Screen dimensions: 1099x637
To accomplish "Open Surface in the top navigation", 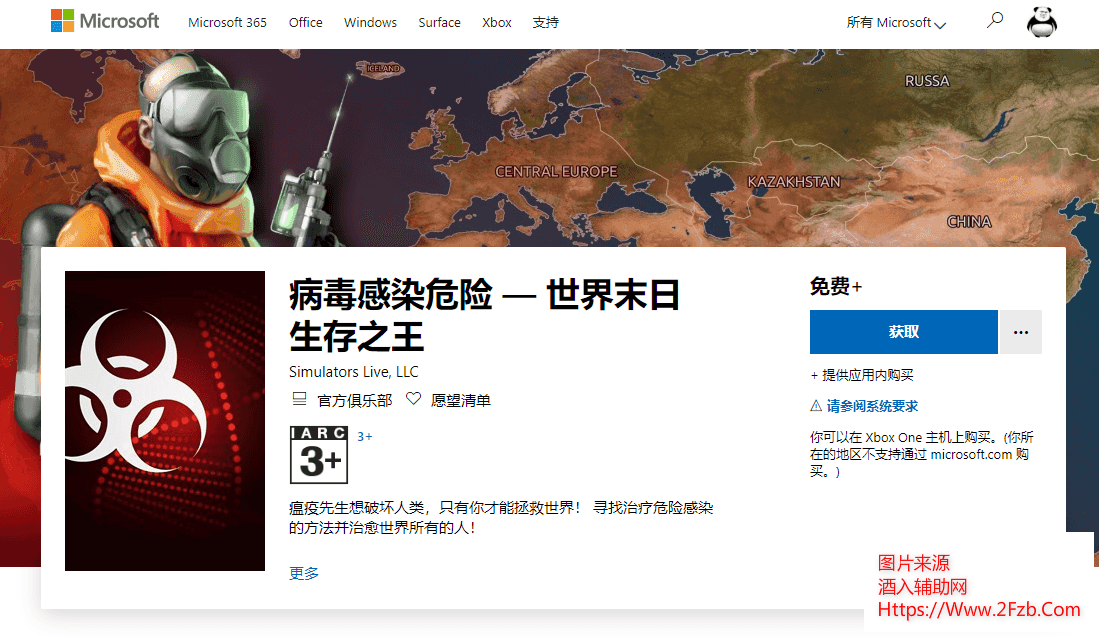I will [439, 22].
